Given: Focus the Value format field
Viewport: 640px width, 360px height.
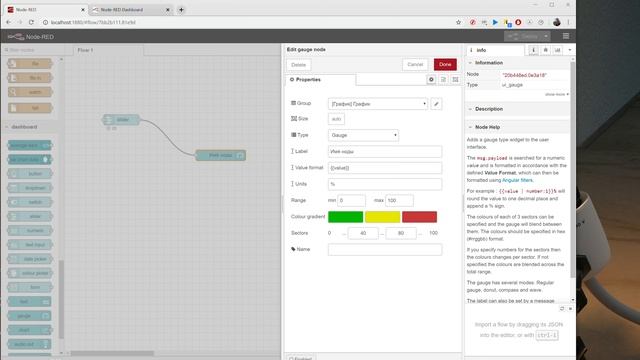Looking at the screenshot, I should [x=385, y=168].
